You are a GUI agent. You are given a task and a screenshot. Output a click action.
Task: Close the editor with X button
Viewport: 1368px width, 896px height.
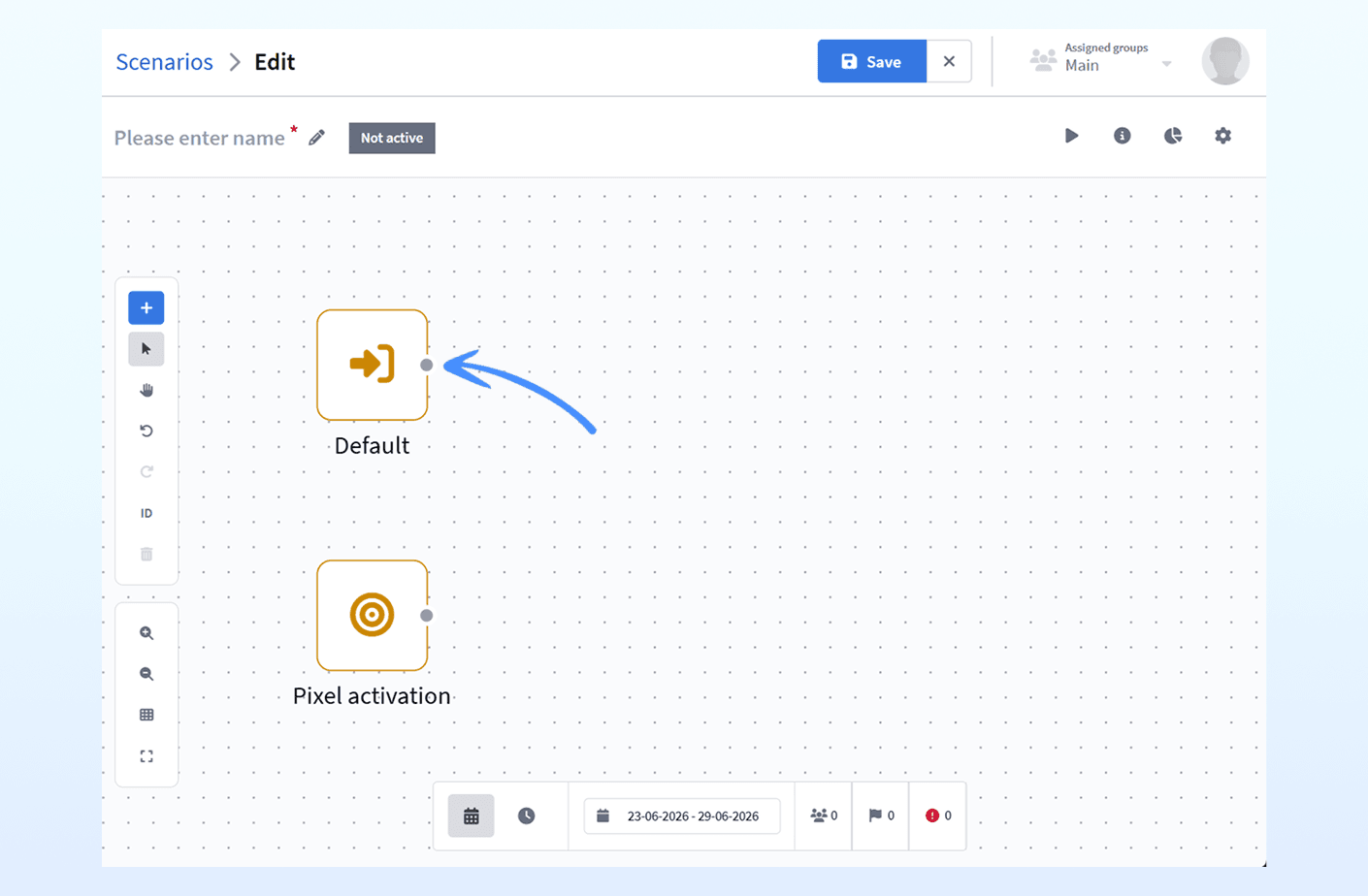(949, 61)
